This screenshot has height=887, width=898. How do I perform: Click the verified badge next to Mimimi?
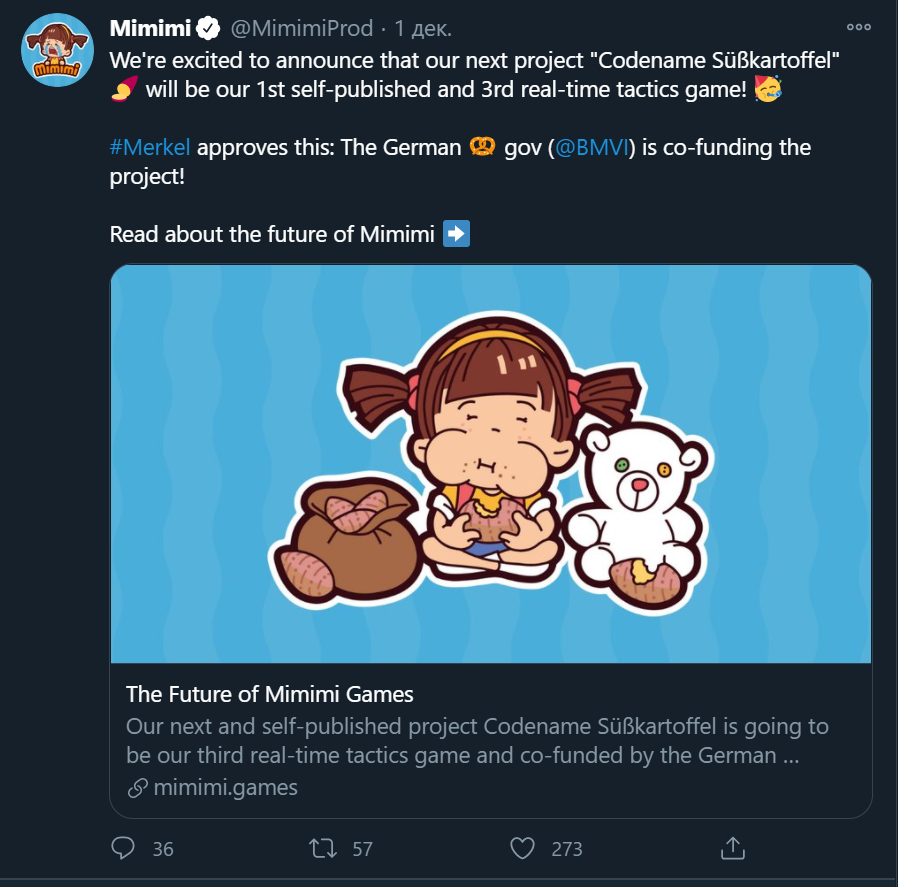207,27
